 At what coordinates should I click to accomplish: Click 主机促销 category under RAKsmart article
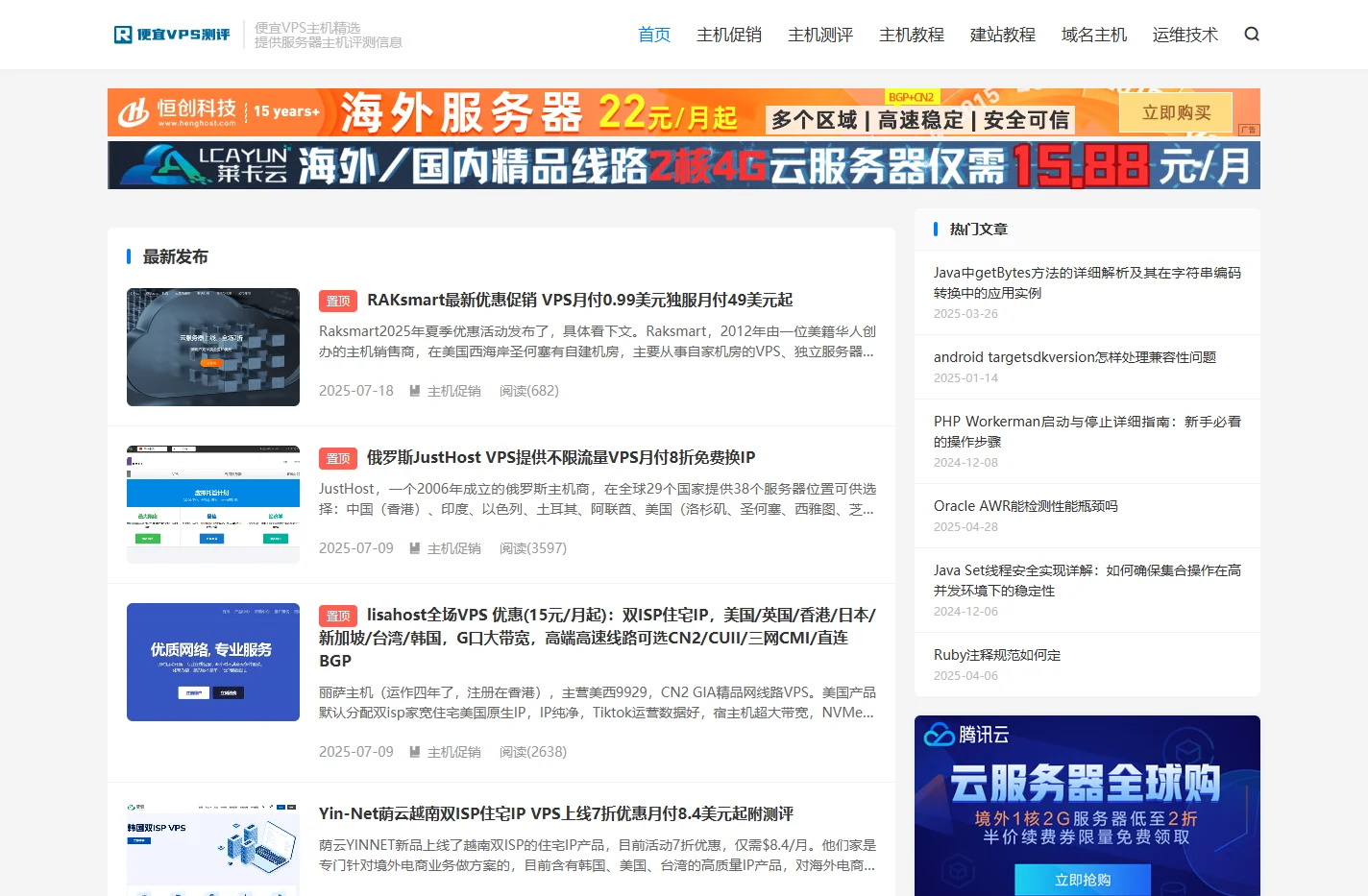(453, 391)
